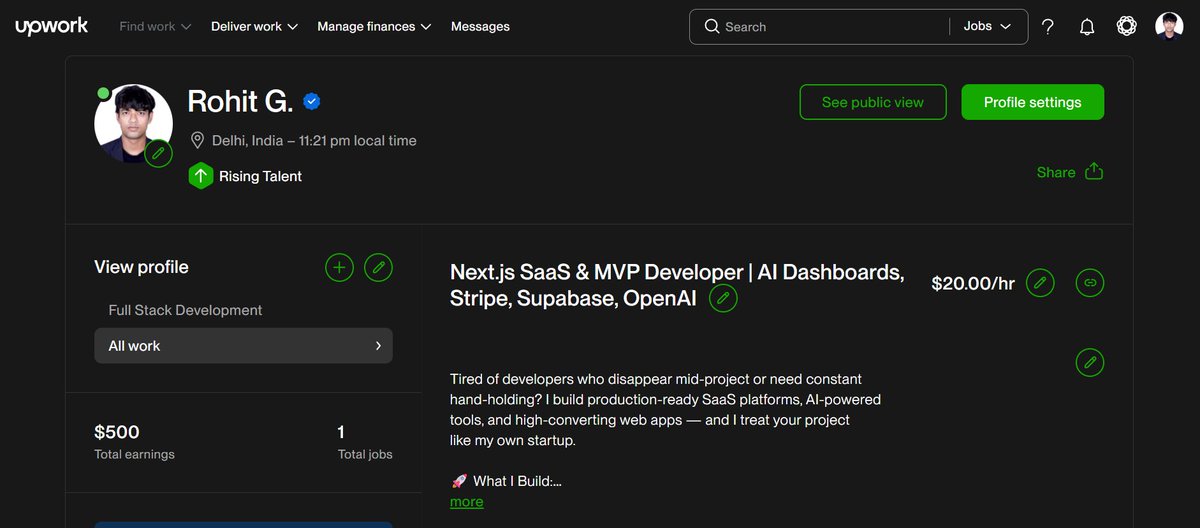Expand overview with more link
Screen dimensions: 1200x528
point(466,501)
